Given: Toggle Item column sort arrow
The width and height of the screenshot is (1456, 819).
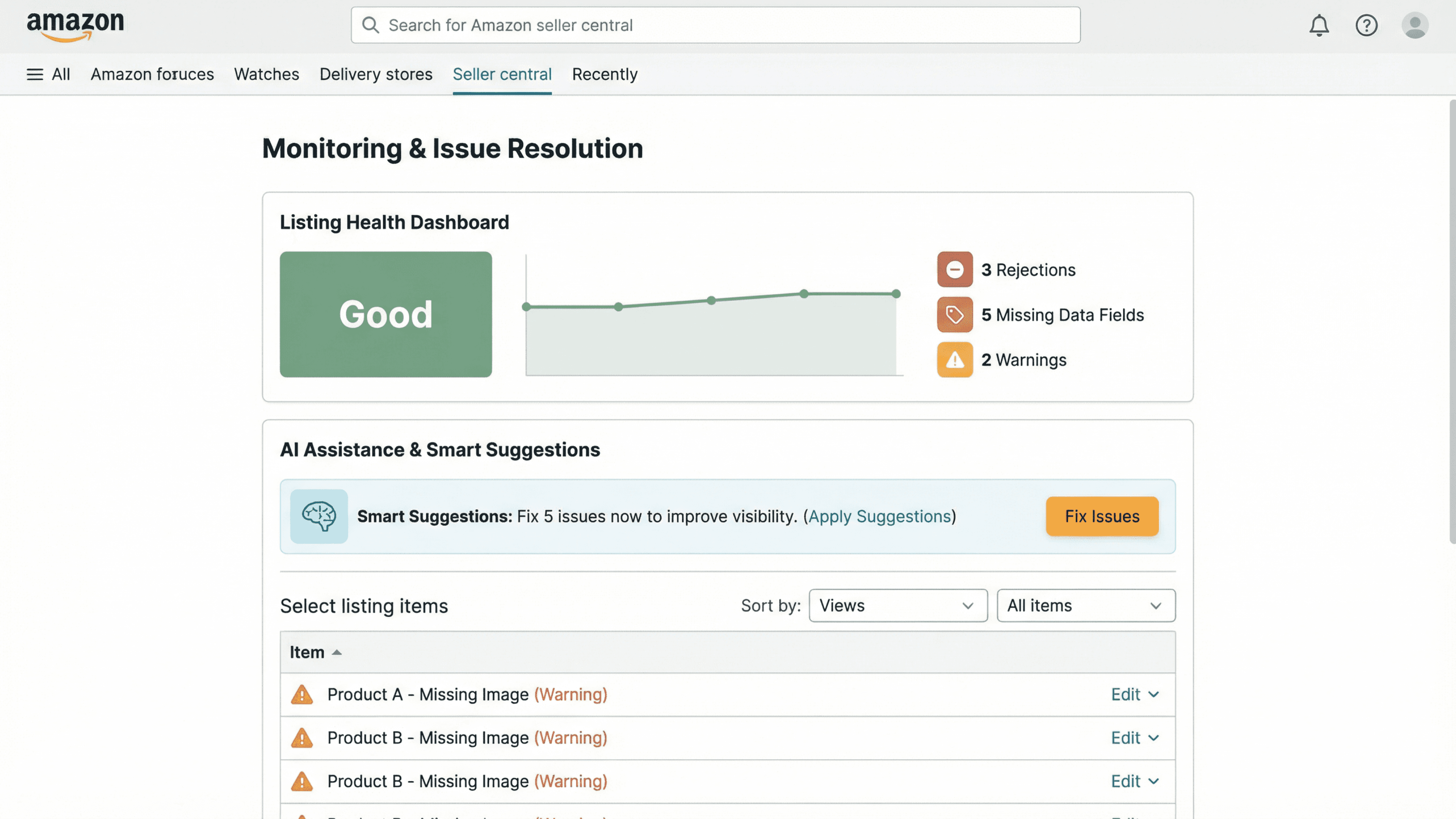Looking at the screenshot, I should coord(337,652).
